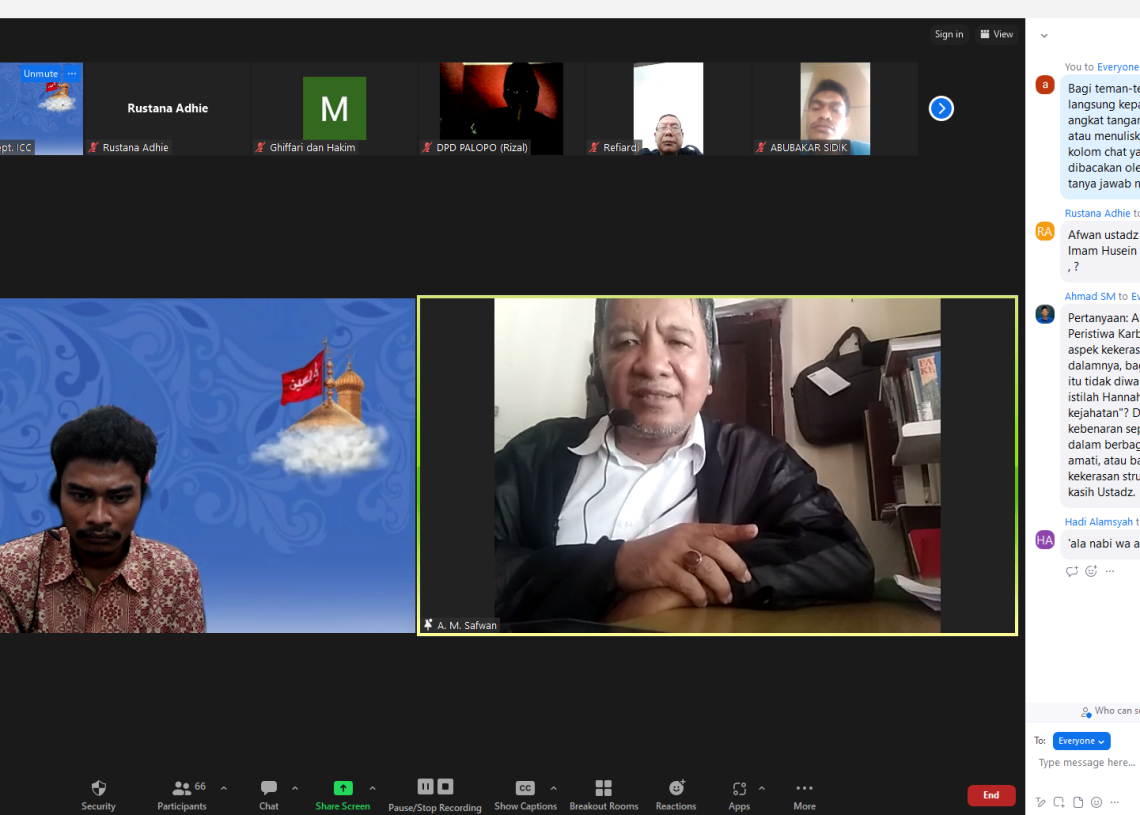Screen dimensions: 1140x815
Task: Click sender name Hadi Alamsyah in chat
Action: tap(1099, 521)
